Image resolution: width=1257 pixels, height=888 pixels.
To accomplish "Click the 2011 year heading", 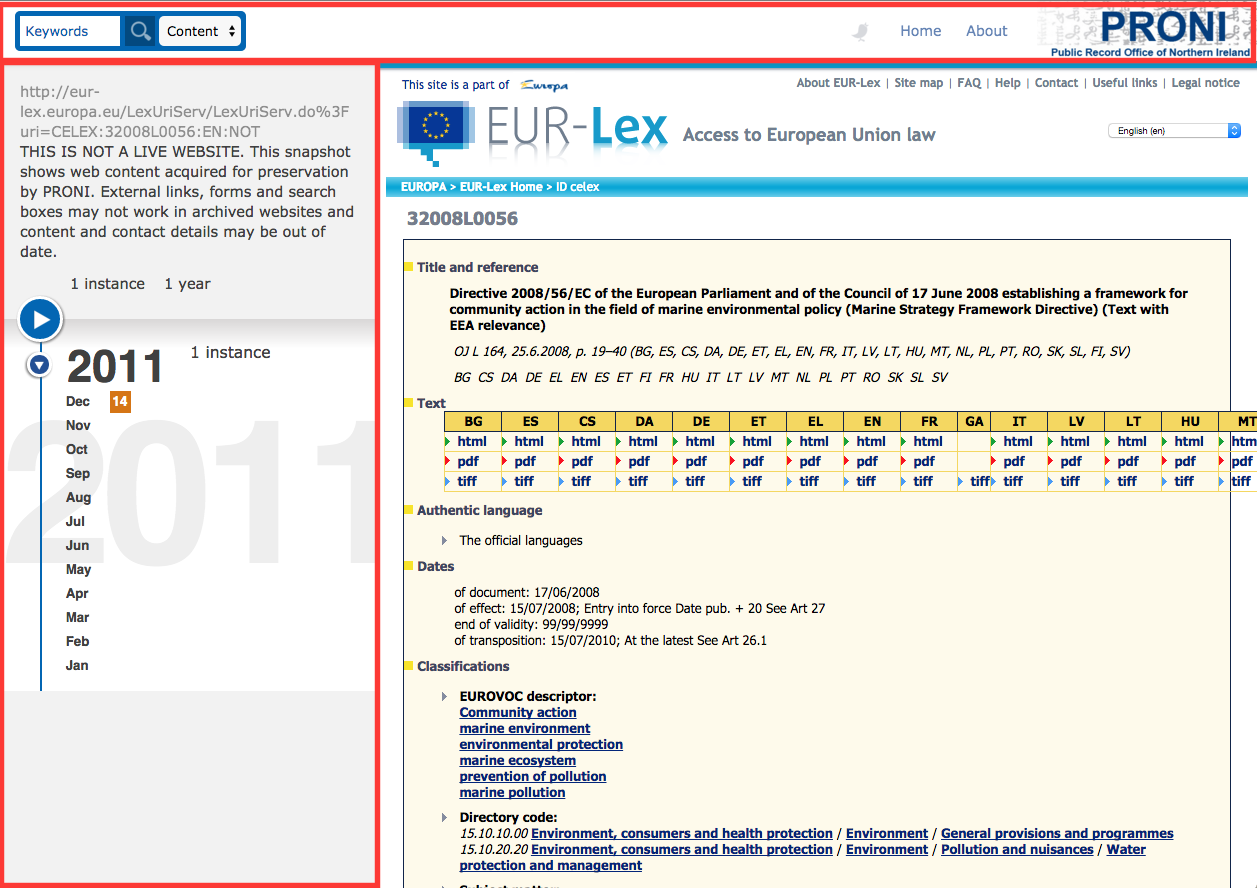I will point(115,367).
